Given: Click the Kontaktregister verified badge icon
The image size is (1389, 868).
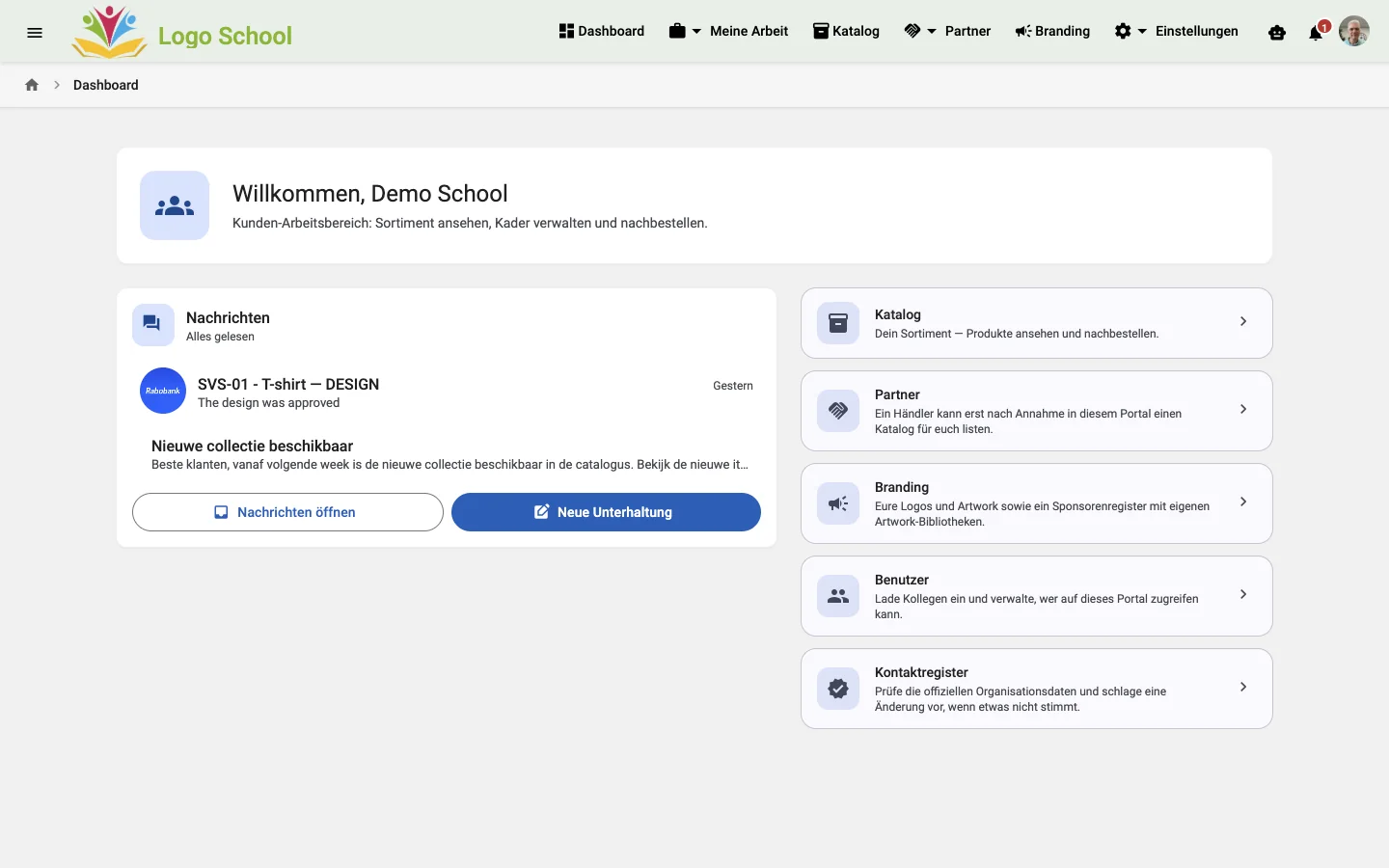Looking at the screenshot, I should click(838, 689).
